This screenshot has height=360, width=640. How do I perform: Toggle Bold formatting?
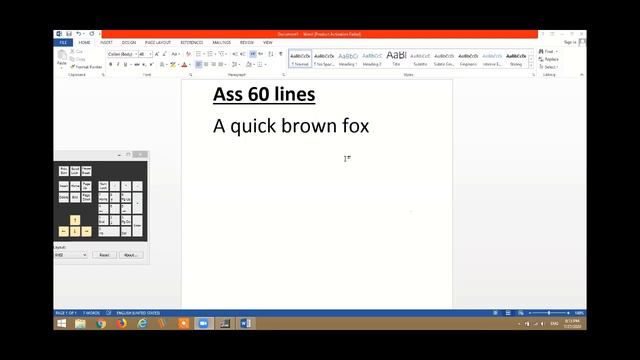(x=110, y=64)
